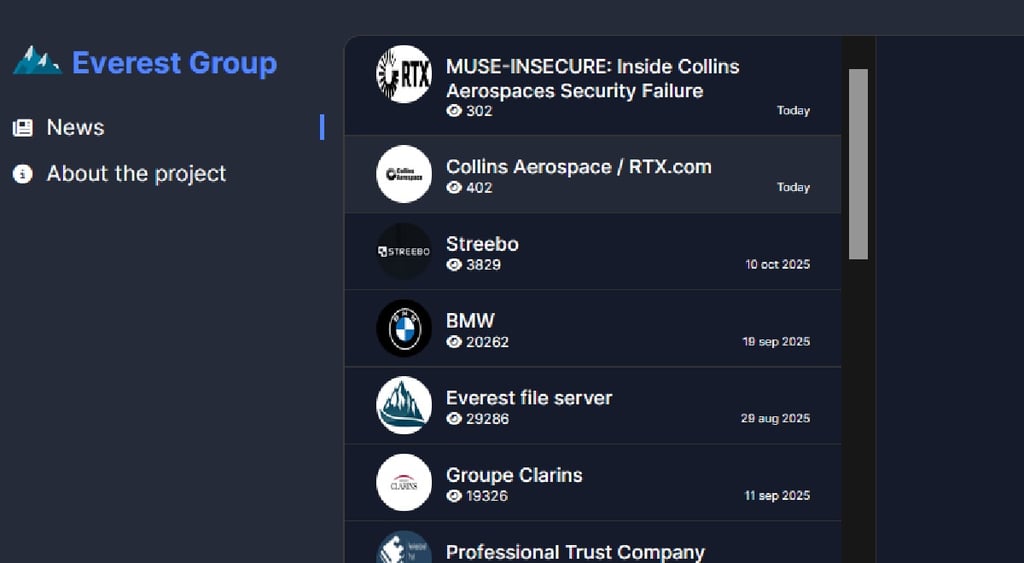Open the MUSE-INSECURE Collins Aerospaces article

coord(592,78)
